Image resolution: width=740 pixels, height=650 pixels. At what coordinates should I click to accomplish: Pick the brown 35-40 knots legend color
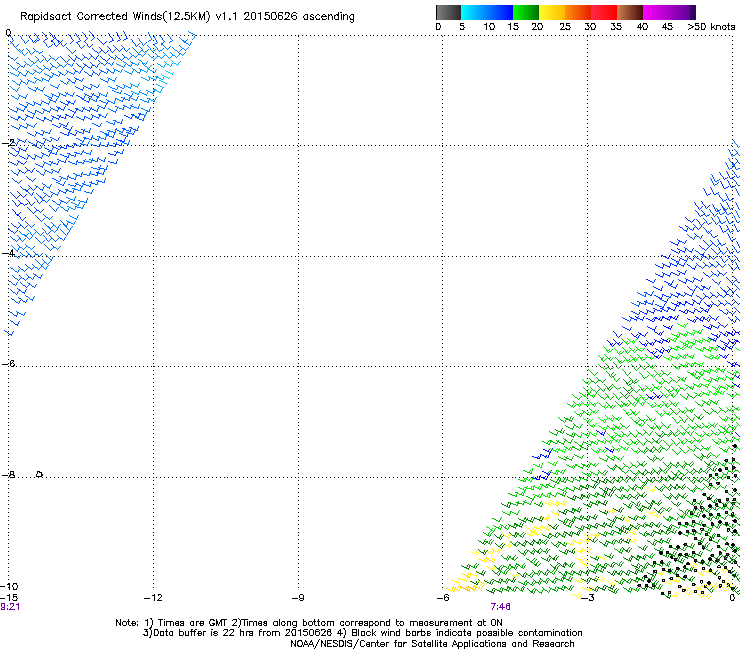pyautogui.click(x=630, y=12)
